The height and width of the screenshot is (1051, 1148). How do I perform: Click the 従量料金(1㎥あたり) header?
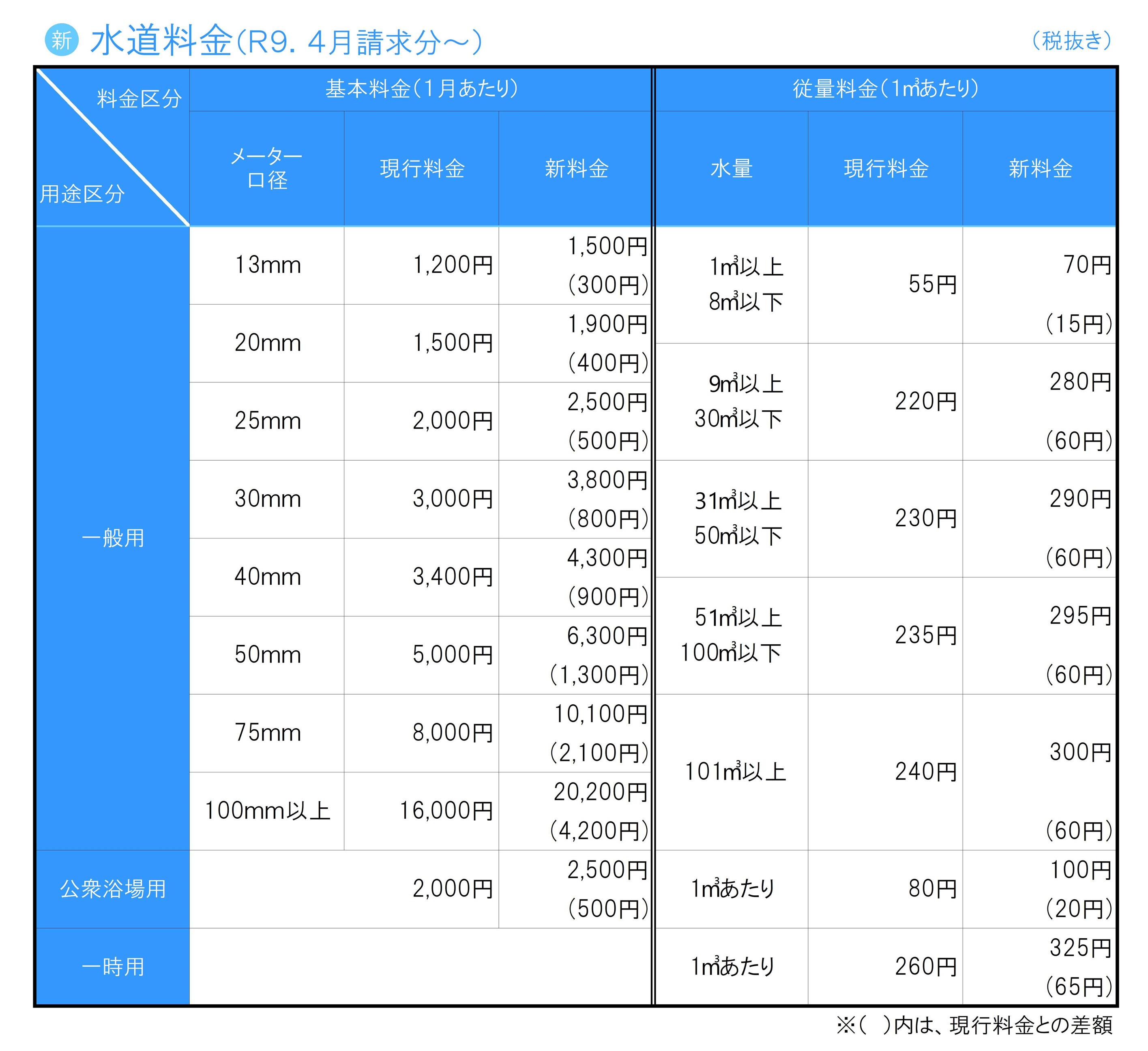[885, 89]
